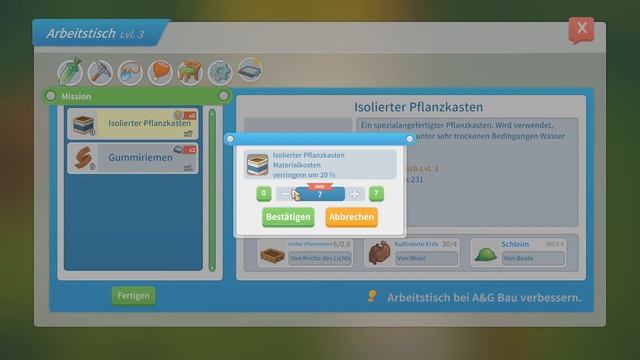640x360 pixels.
Task: Click the Isolierter Pflanzkasten box thumbnail in list
Action: coord(83,124)
